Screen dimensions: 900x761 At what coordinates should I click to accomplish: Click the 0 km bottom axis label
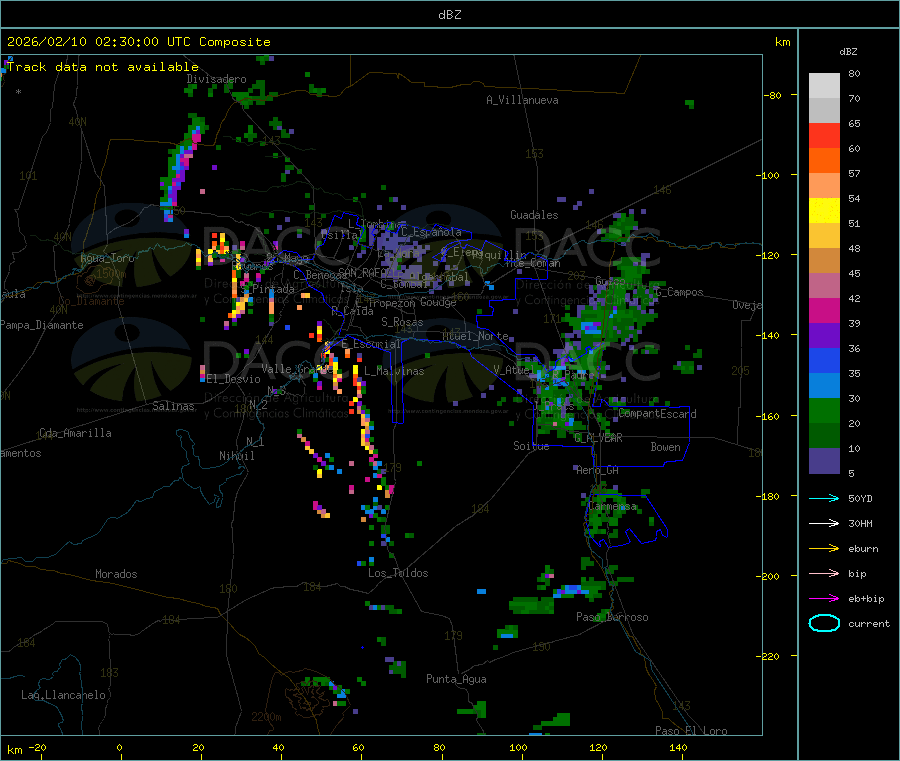point(119,747)
